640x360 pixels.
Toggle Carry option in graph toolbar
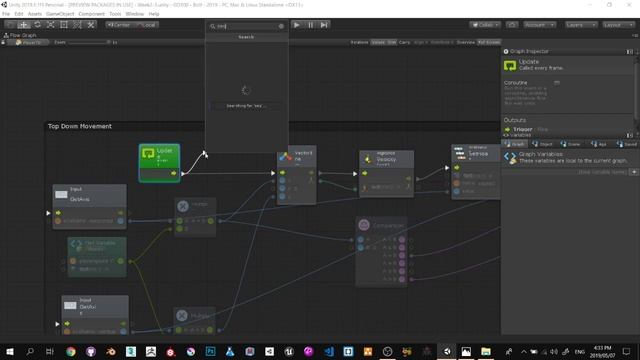404,42
